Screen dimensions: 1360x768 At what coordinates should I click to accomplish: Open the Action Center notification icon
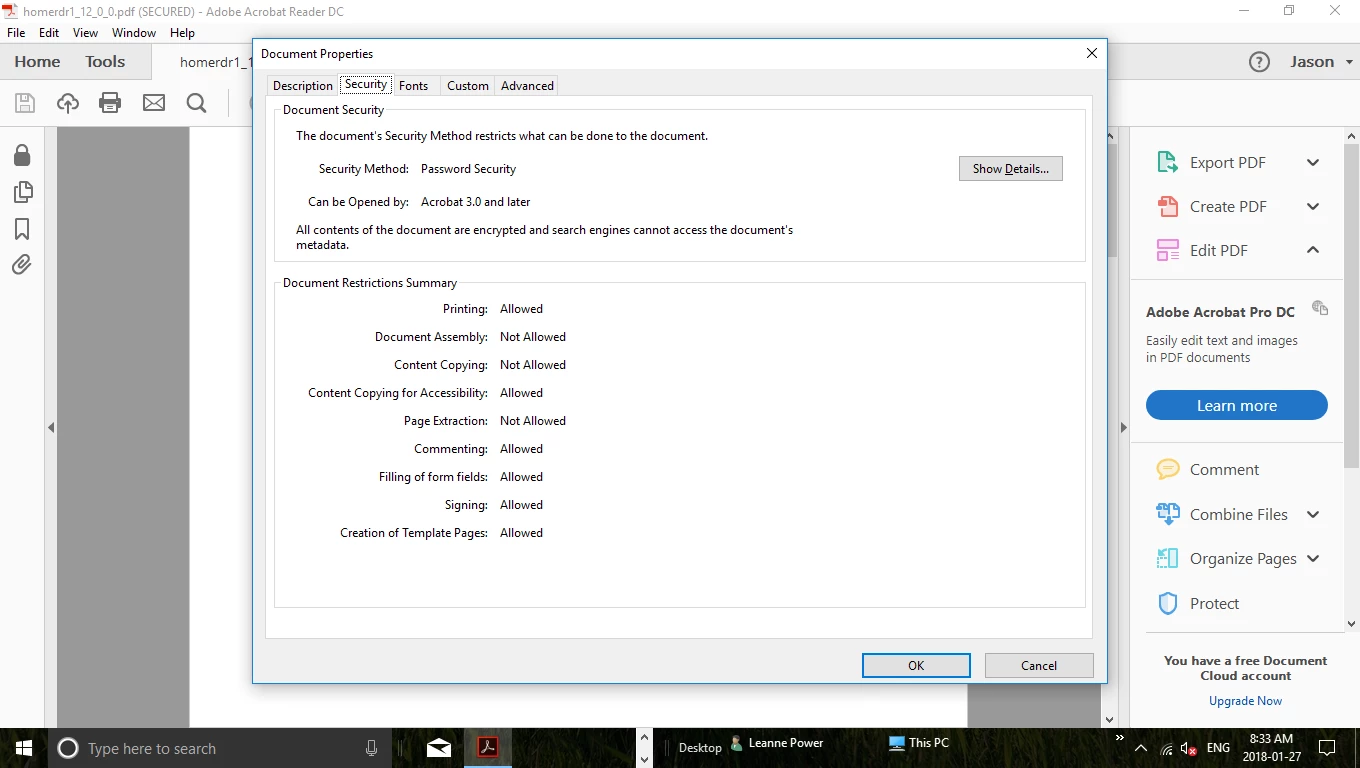tap(1327, 748)
